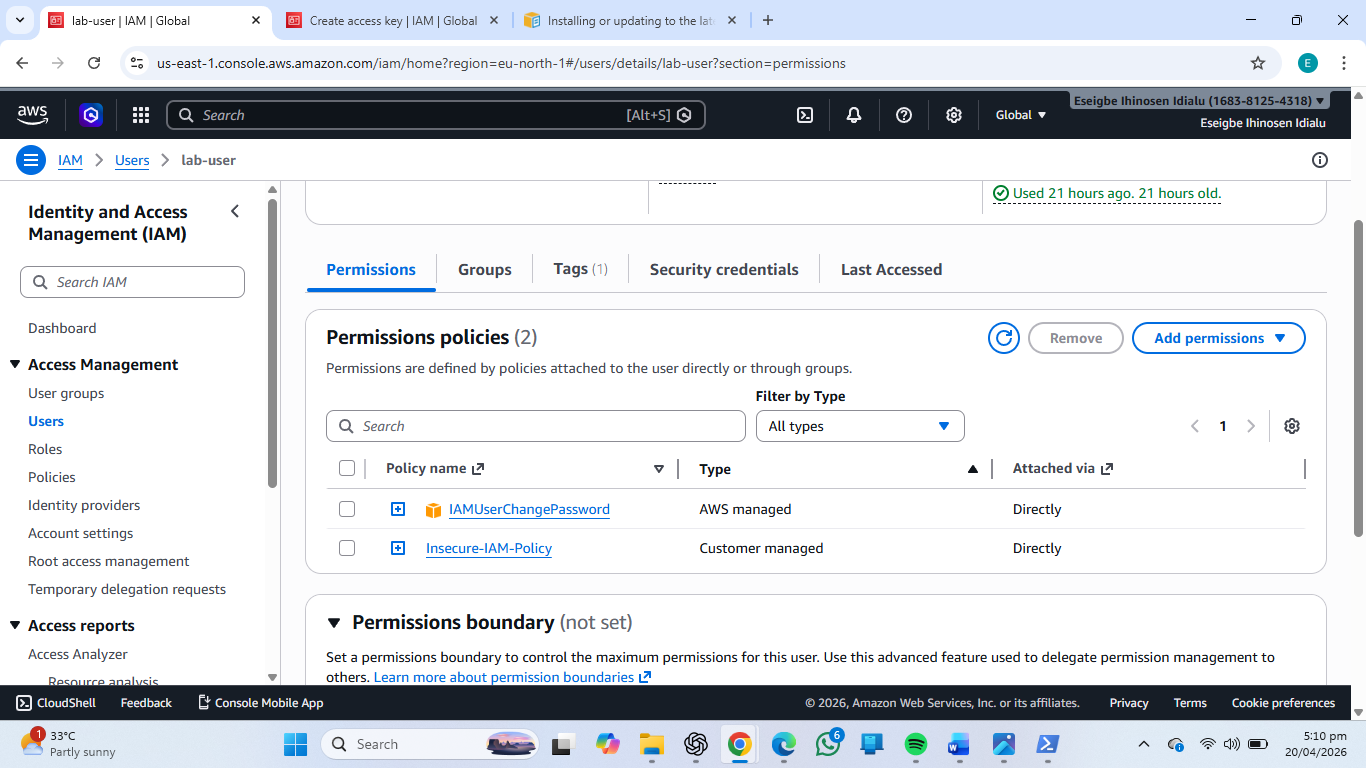The height and width of the screenshot is (768, 1366).
Task: Go to the previous policies page
Action: point(1195,426)
